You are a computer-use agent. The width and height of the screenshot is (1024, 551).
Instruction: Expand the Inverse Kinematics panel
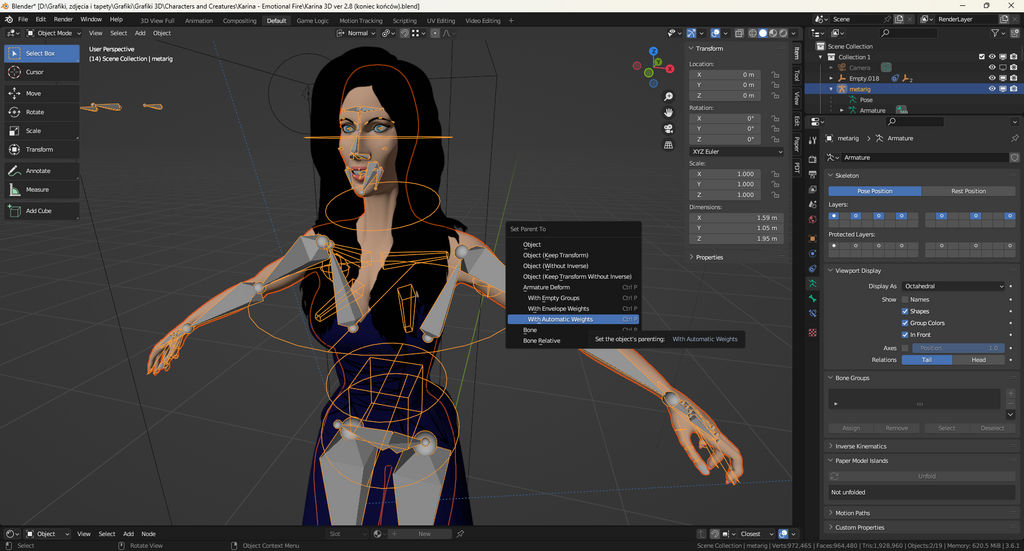click(x=861, y=446)
